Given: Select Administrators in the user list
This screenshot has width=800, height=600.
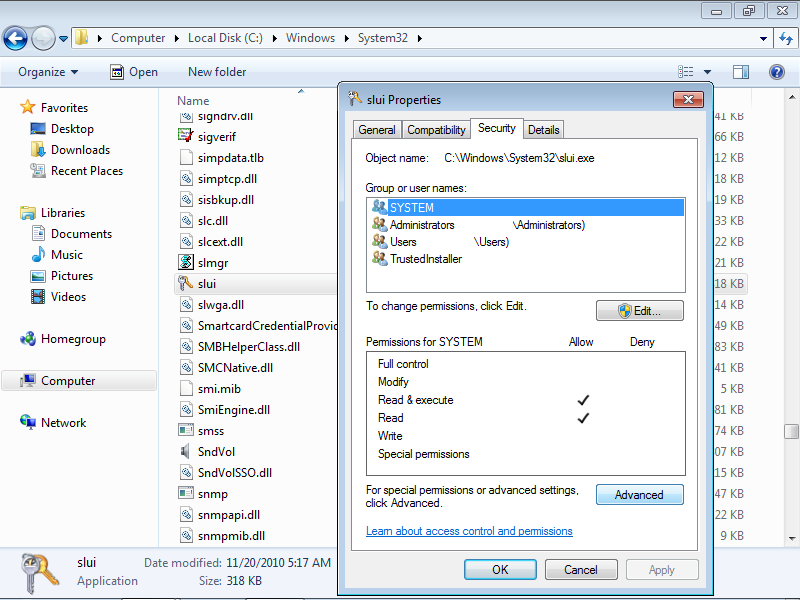Looking at the screenshot, I should click(526, 225).
